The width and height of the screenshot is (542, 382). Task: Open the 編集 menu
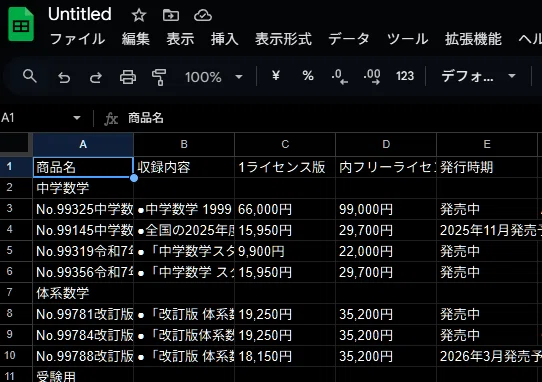[x=136, y=39]
